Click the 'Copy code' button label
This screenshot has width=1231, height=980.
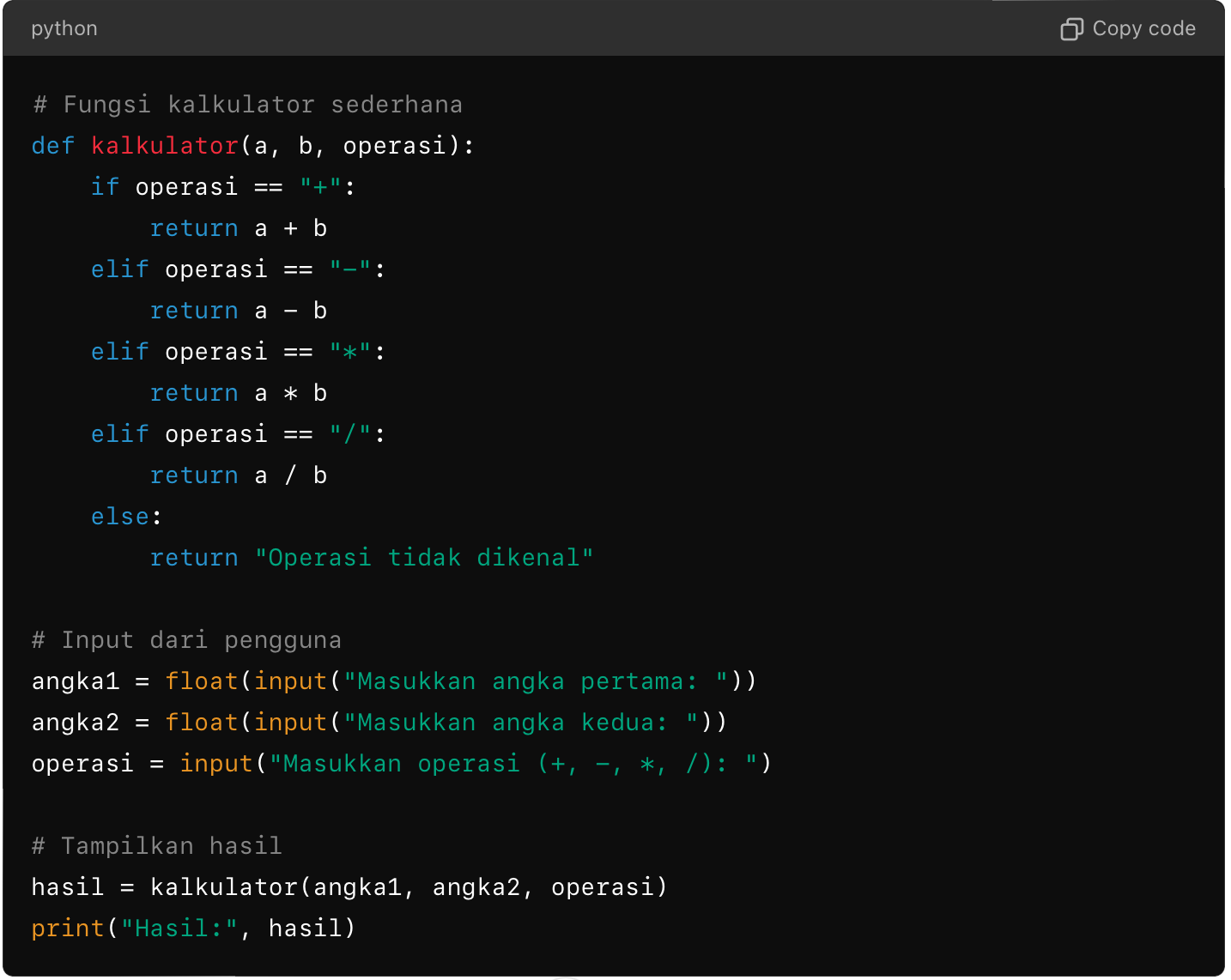1143,29
